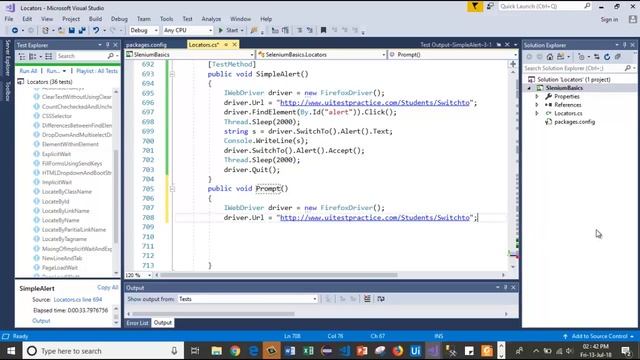Click Add to Source Control in status bar
Screen dimensions: 640x360
pos(599,336)
